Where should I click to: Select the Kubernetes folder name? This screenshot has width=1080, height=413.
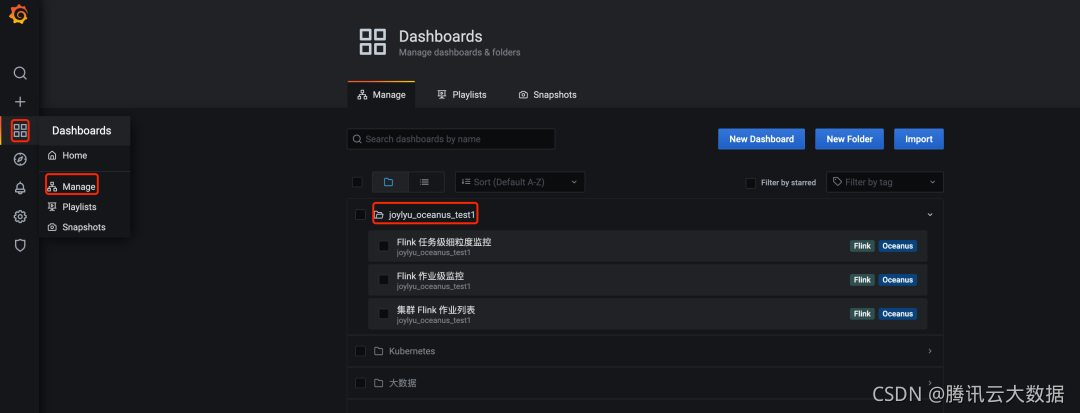412,351
